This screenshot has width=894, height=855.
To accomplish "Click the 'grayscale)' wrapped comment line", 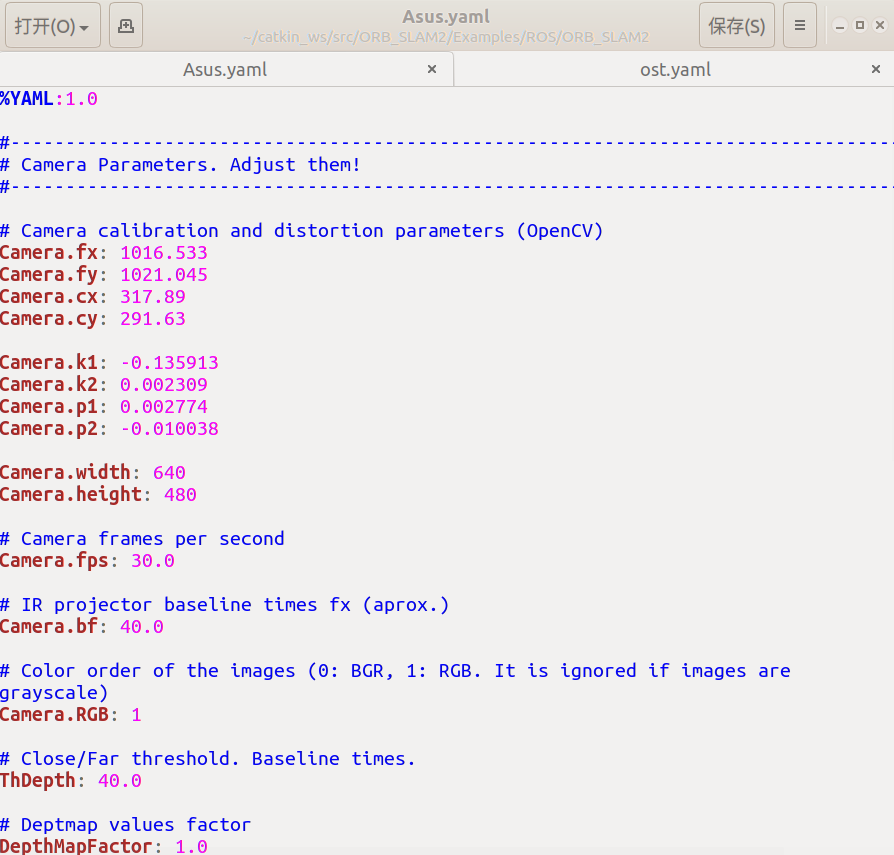I will coord(54,693).
